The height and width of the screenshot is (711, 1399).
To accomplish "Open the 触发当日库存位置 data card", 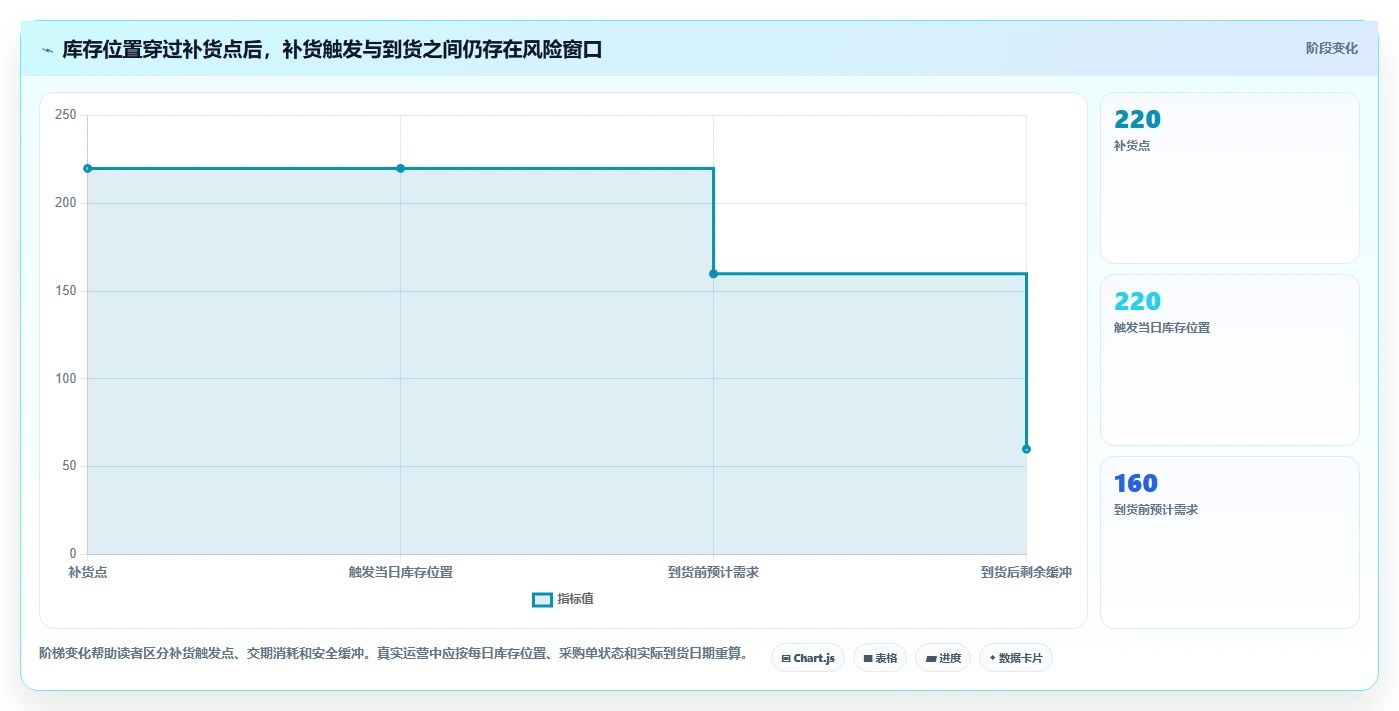I will pyautogui.click(x=1229, y=360).
